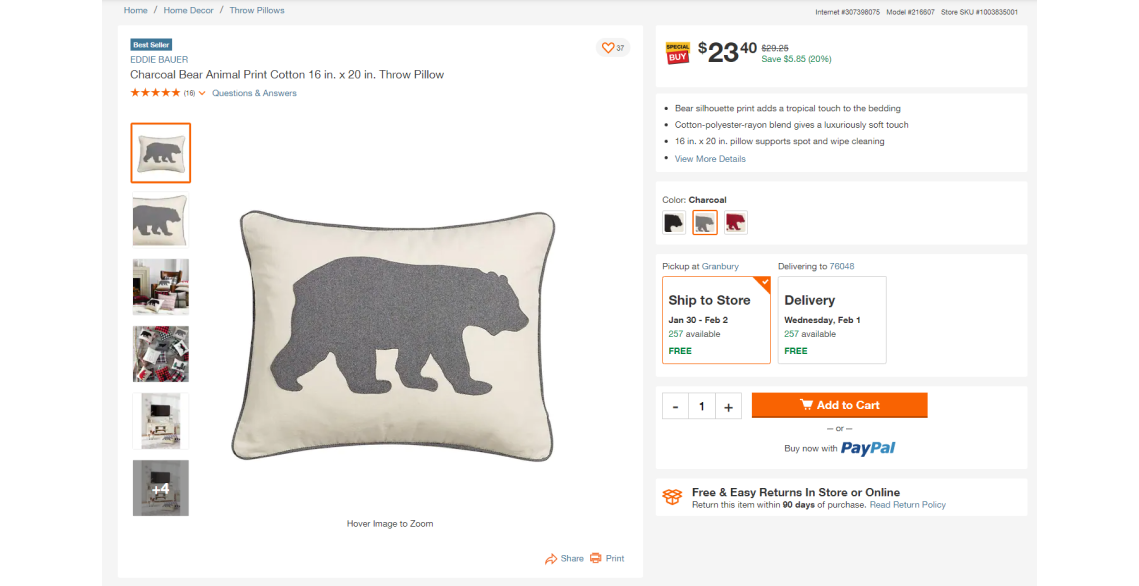Click the PayPal logo

pyautogui.click(x=868, y=448)
